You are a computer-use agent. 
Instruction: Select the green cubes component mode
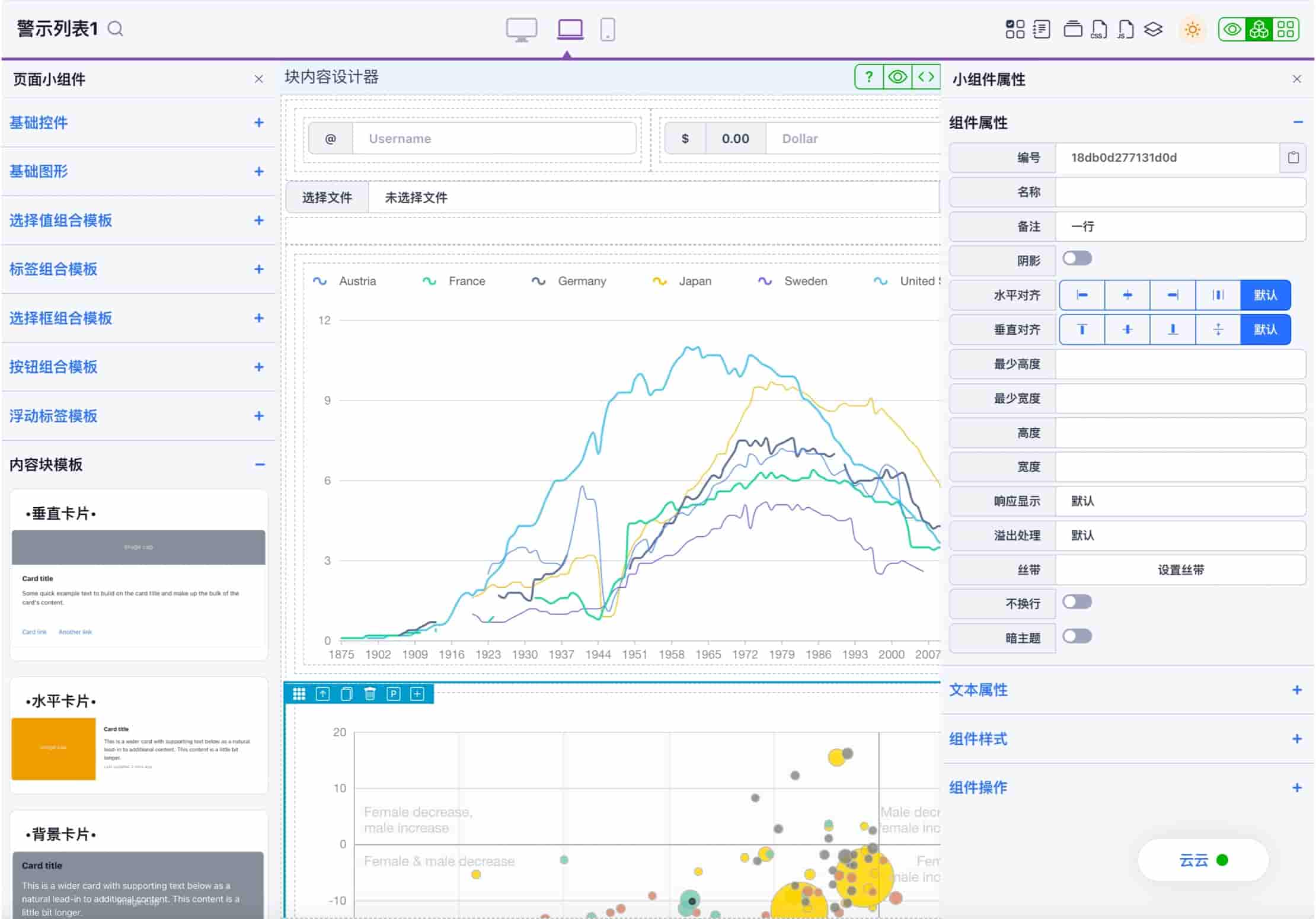click(x=1258, y=29)
